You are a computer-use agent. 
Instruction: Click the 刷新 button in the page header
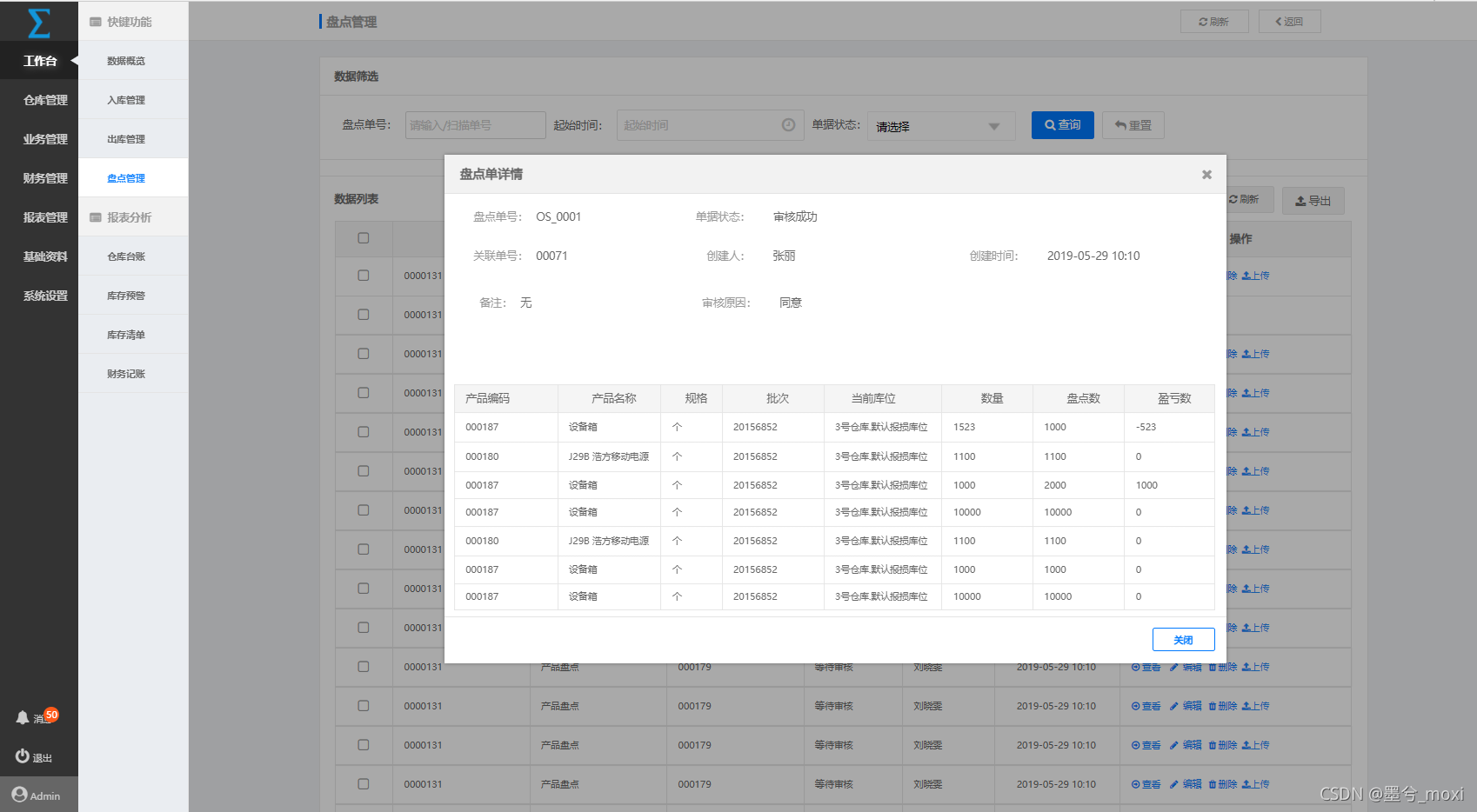coord(1214,22)
